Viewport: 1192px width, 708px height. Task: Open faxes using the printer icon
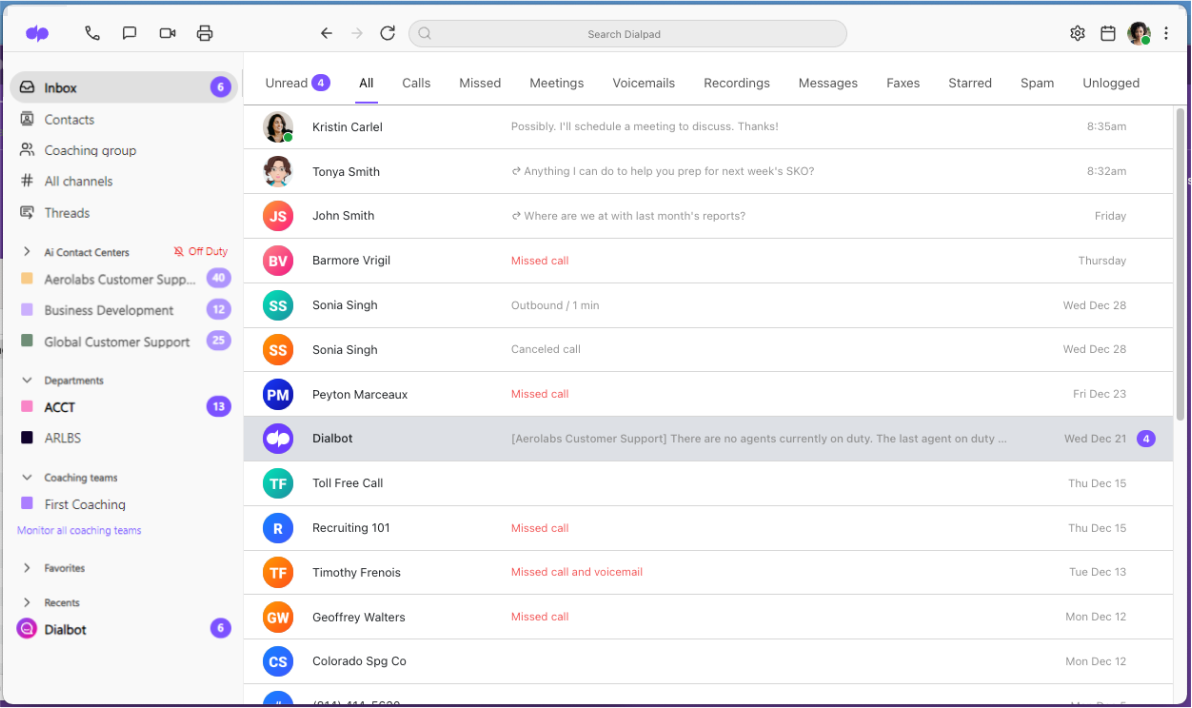point(205,32)
